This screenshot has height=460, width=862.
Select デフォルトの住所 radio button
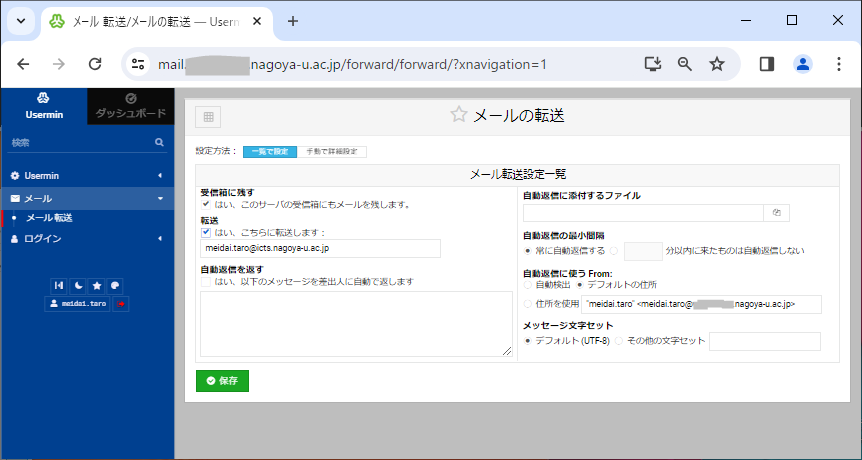coord(579,285)
